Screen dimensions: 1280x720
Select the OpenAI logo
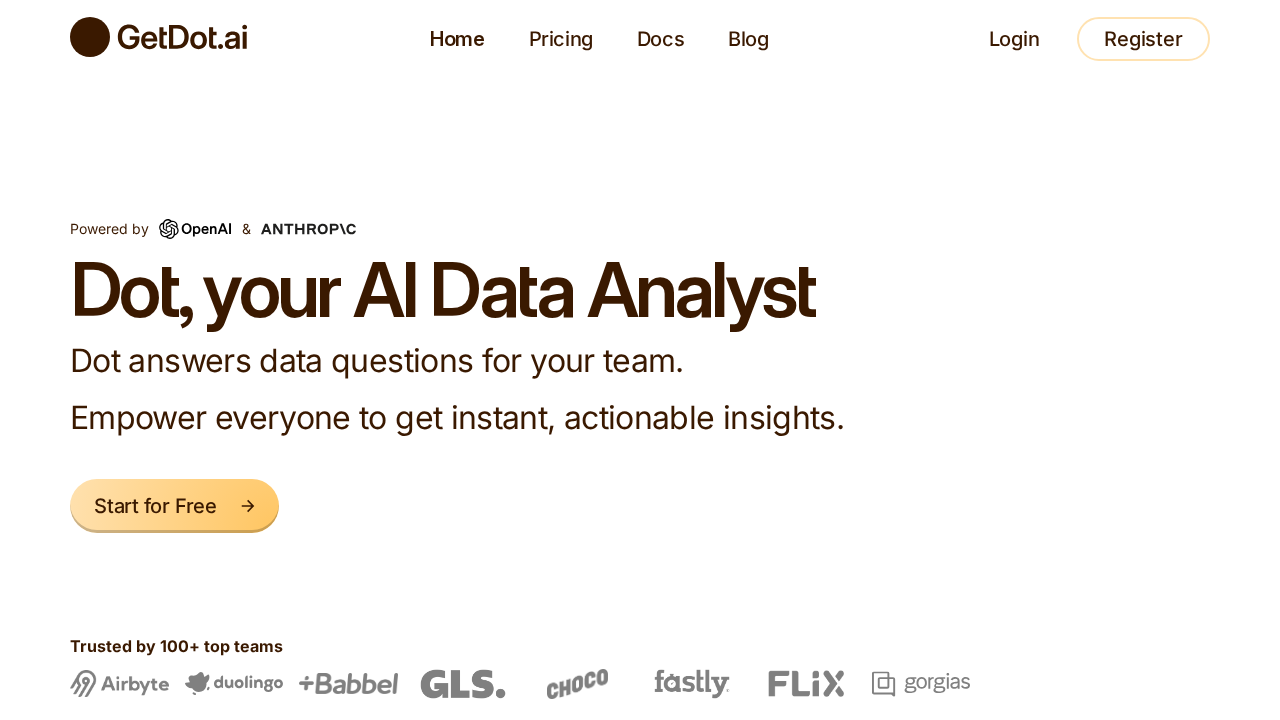pos(195,227)
